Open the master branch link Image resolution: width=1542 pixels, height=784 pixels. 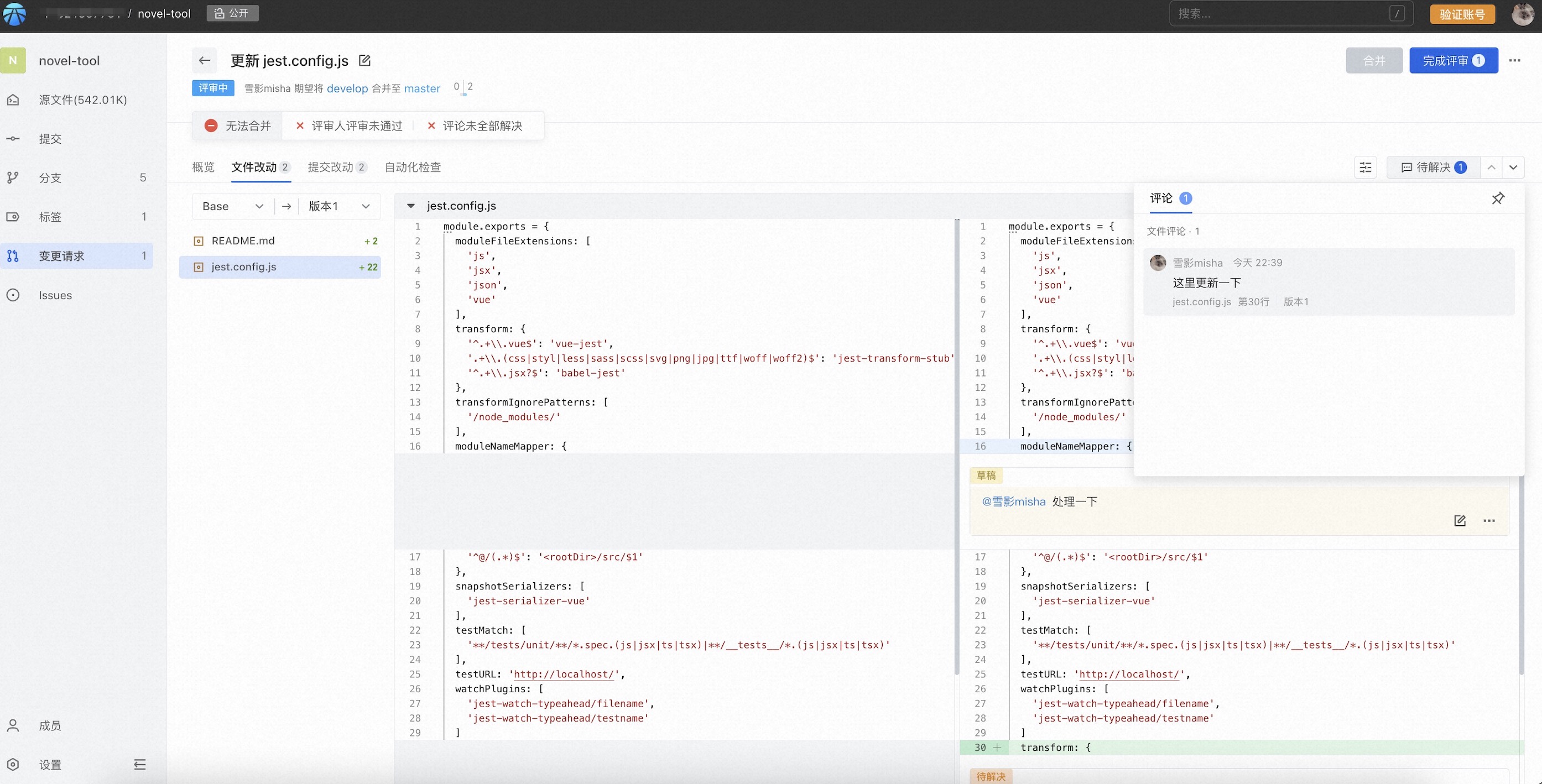[422, 88]
